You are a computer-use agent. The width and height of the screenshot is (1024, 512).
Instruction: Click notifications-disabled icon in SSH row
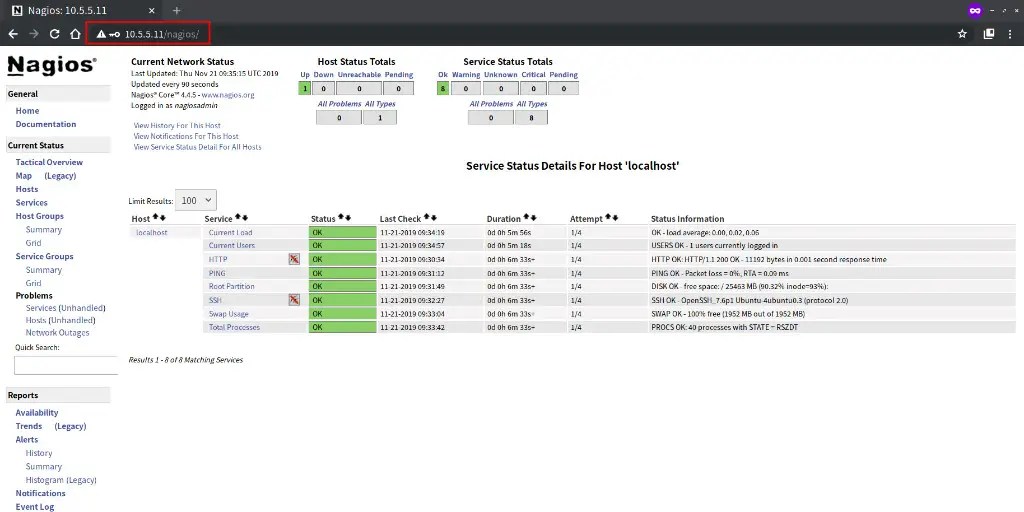tap(294, 300)
